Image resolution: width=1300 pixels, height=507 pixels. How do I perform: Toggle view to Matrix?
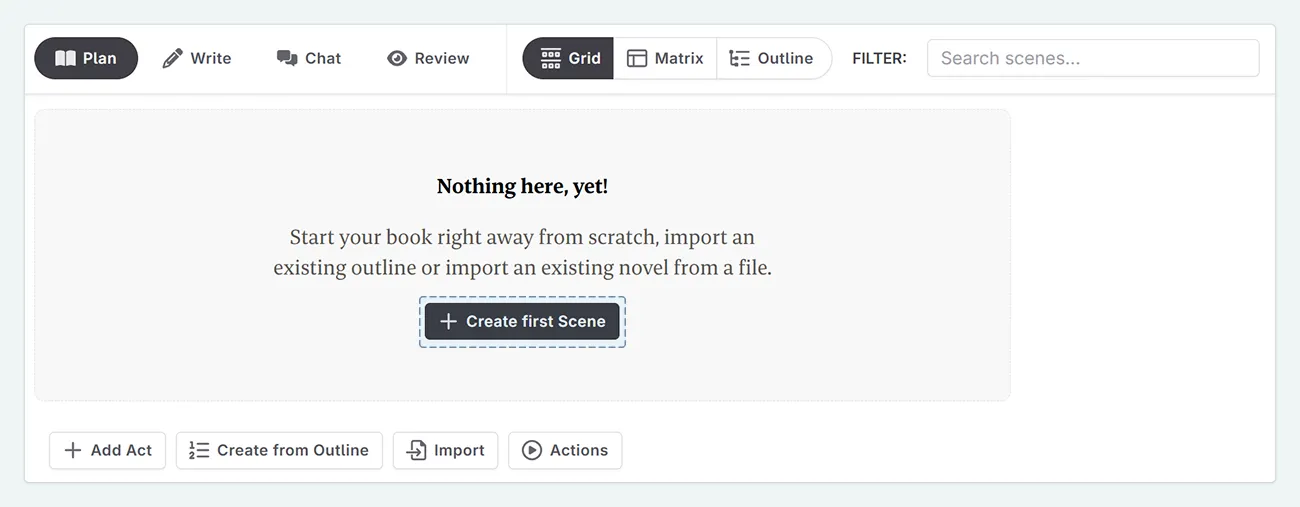665,58
